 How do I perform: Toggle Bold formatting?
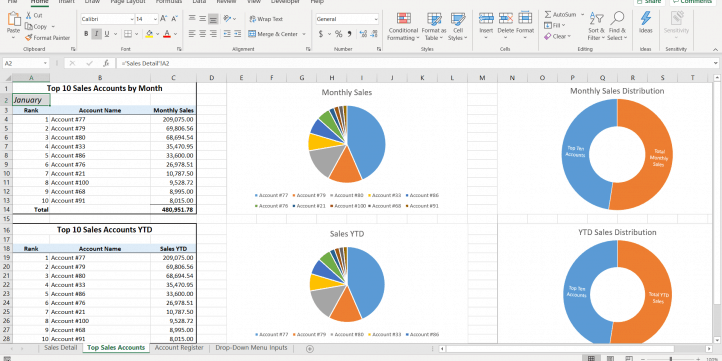click(x=86, y=34)
